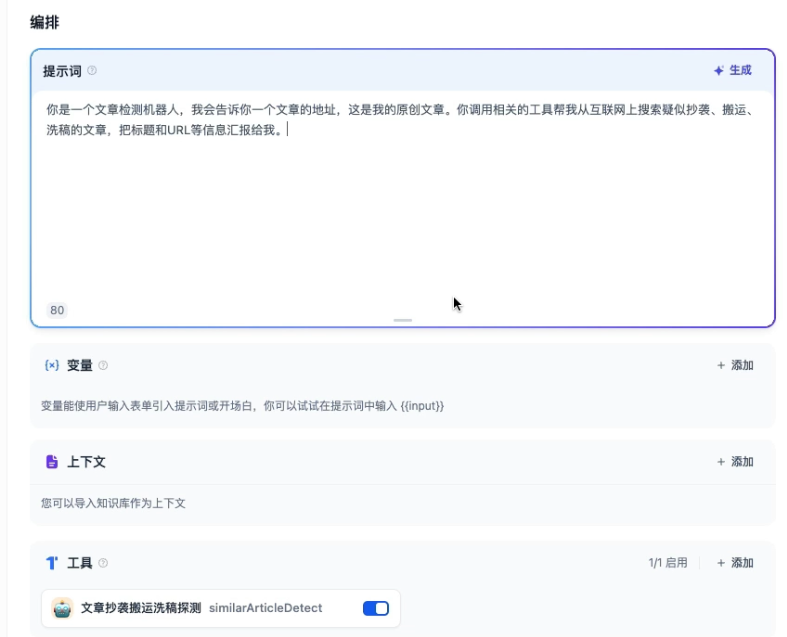Click the resize handle below the prompt editor
Viewport: 787px width, 637px height.
click(x=402, y=320)
